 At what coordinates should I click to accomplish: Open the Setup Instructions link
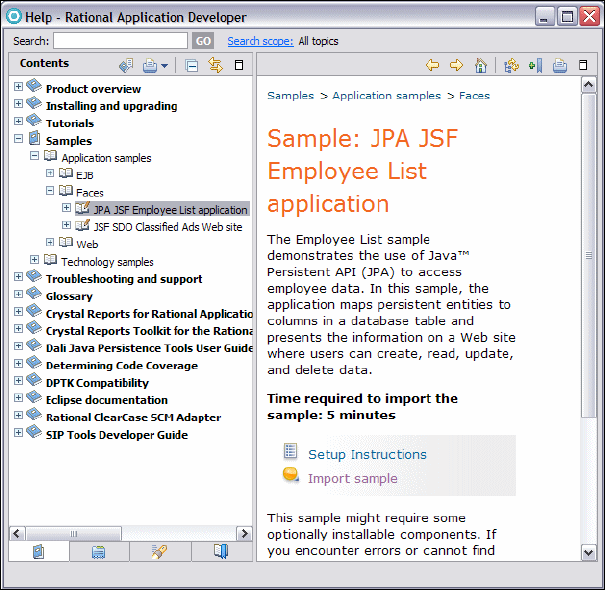click(367, 454)
